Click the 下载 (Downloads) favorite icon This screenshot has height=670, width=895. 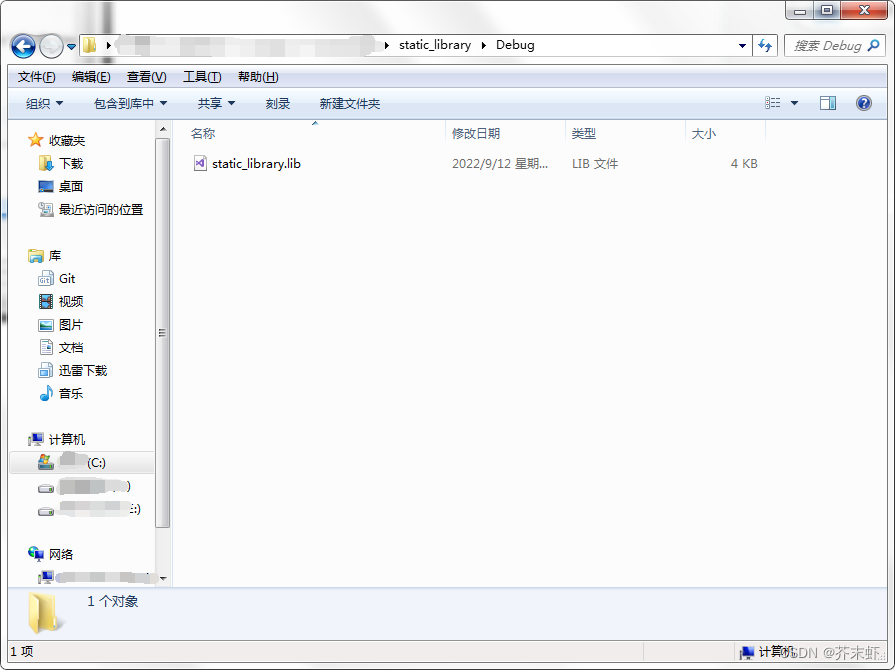tap(46, 163)
